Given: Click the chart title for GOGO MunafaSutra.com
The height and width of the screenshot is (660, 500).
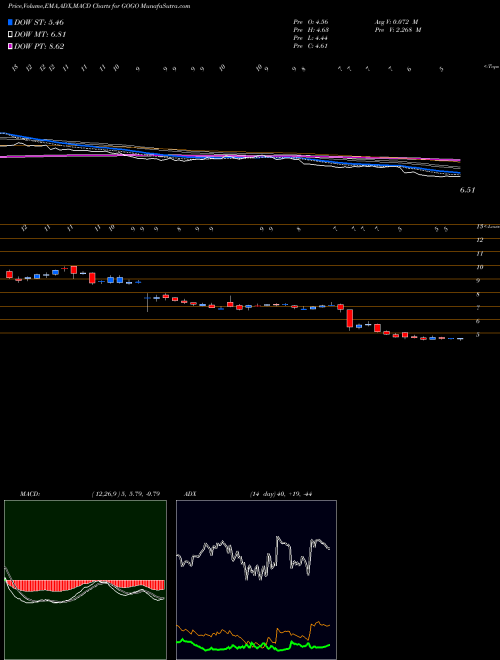Looking at the screenshot, I should pos(99,6).
